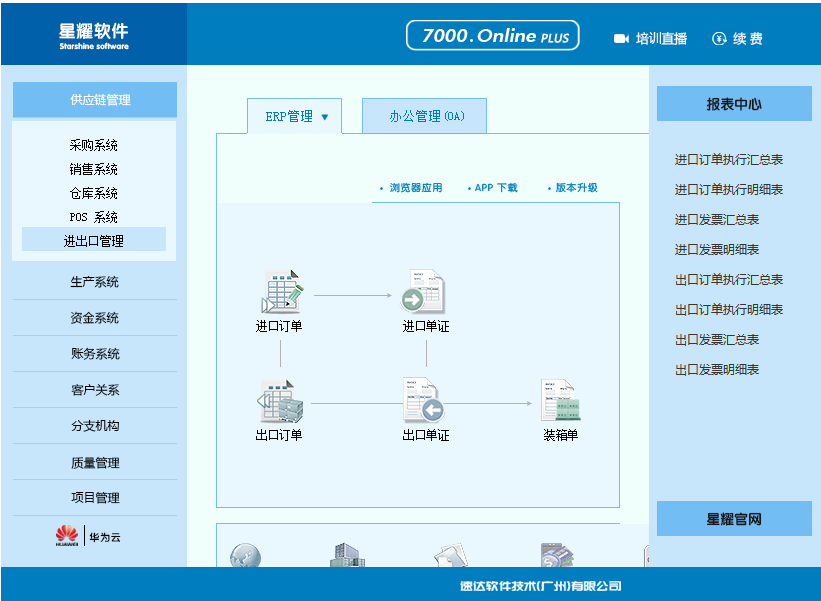Select 仓库系统 in the sidebar

click(94, 193)
